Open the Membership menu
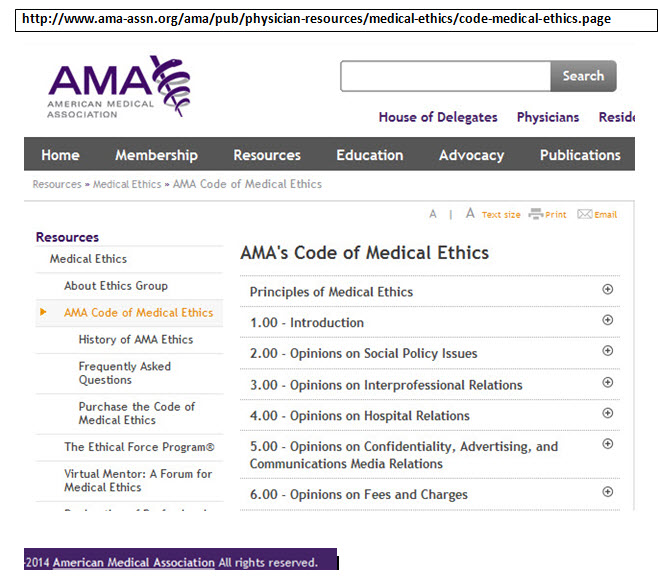This screenshot has height=577, width=659. 156,155
